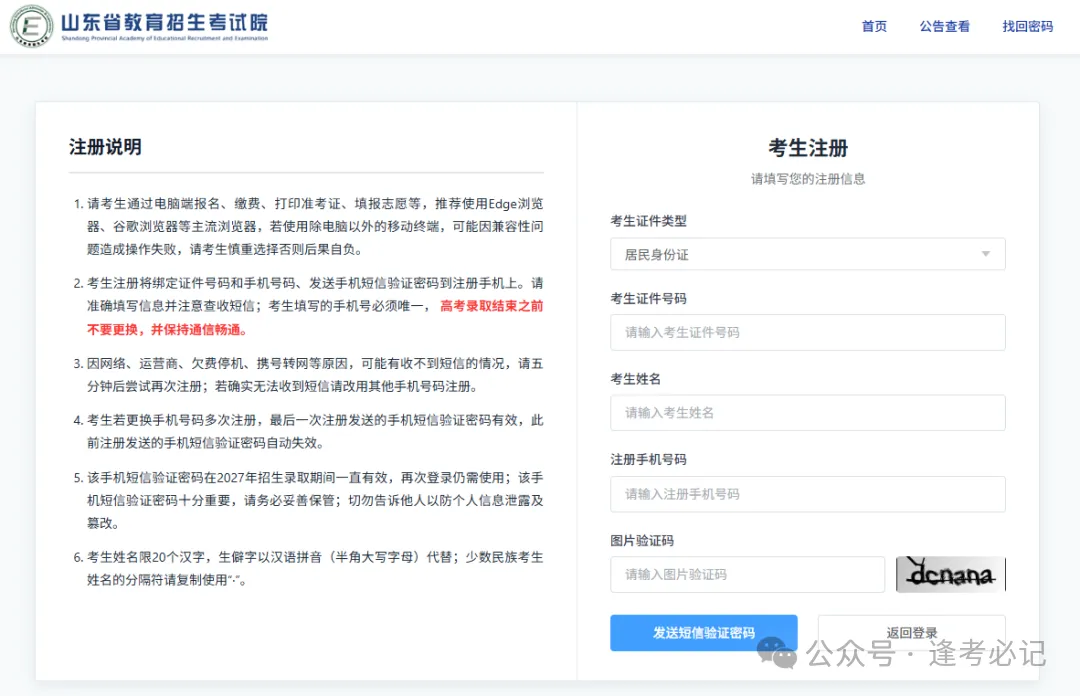The height and width of the screenshot is (696, 1080).
Task: Click the 考生注册 form title
Action: [x=808, y=147]
